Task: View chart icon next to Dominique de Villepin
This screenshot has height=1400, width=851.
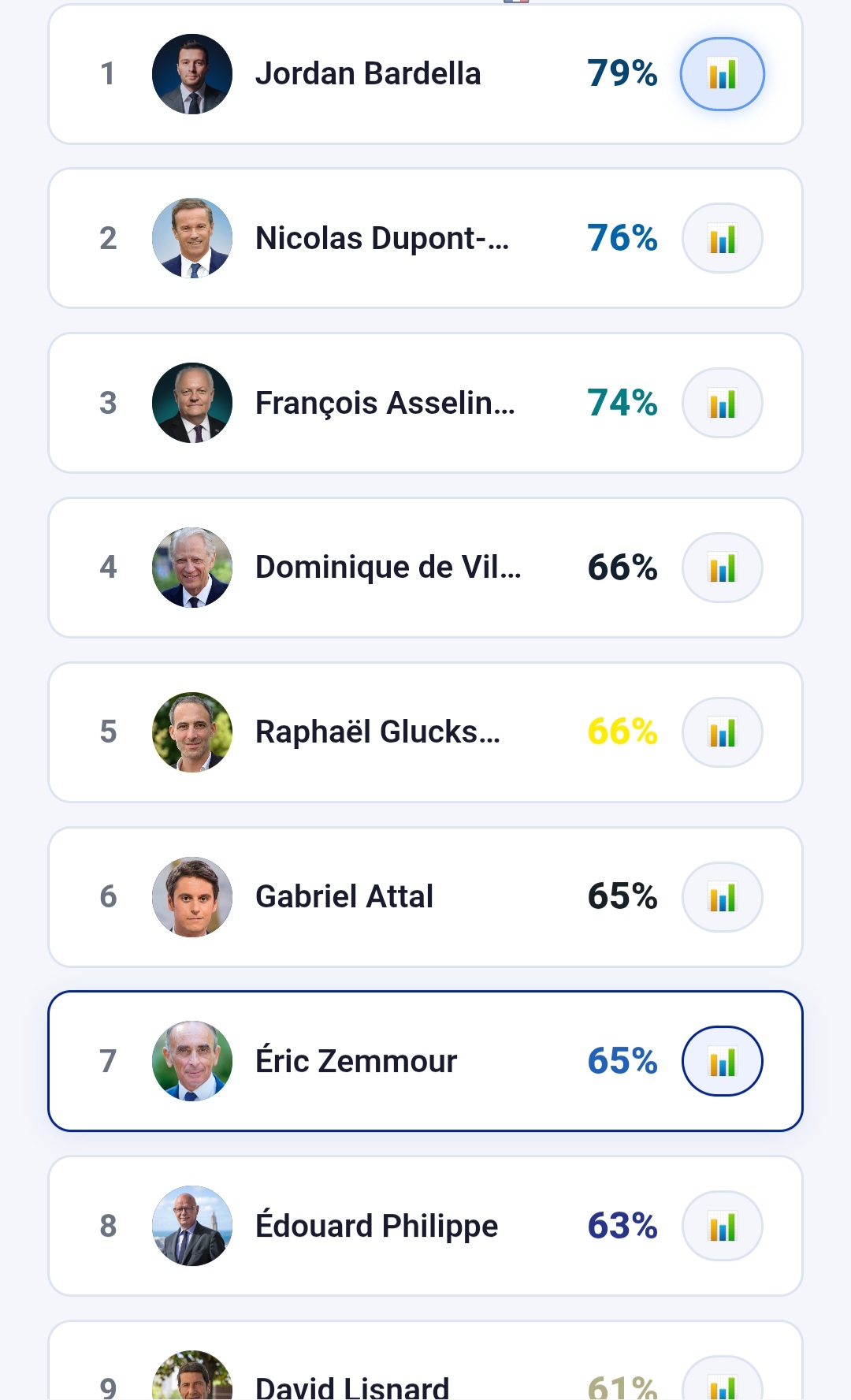Action: 722,568
